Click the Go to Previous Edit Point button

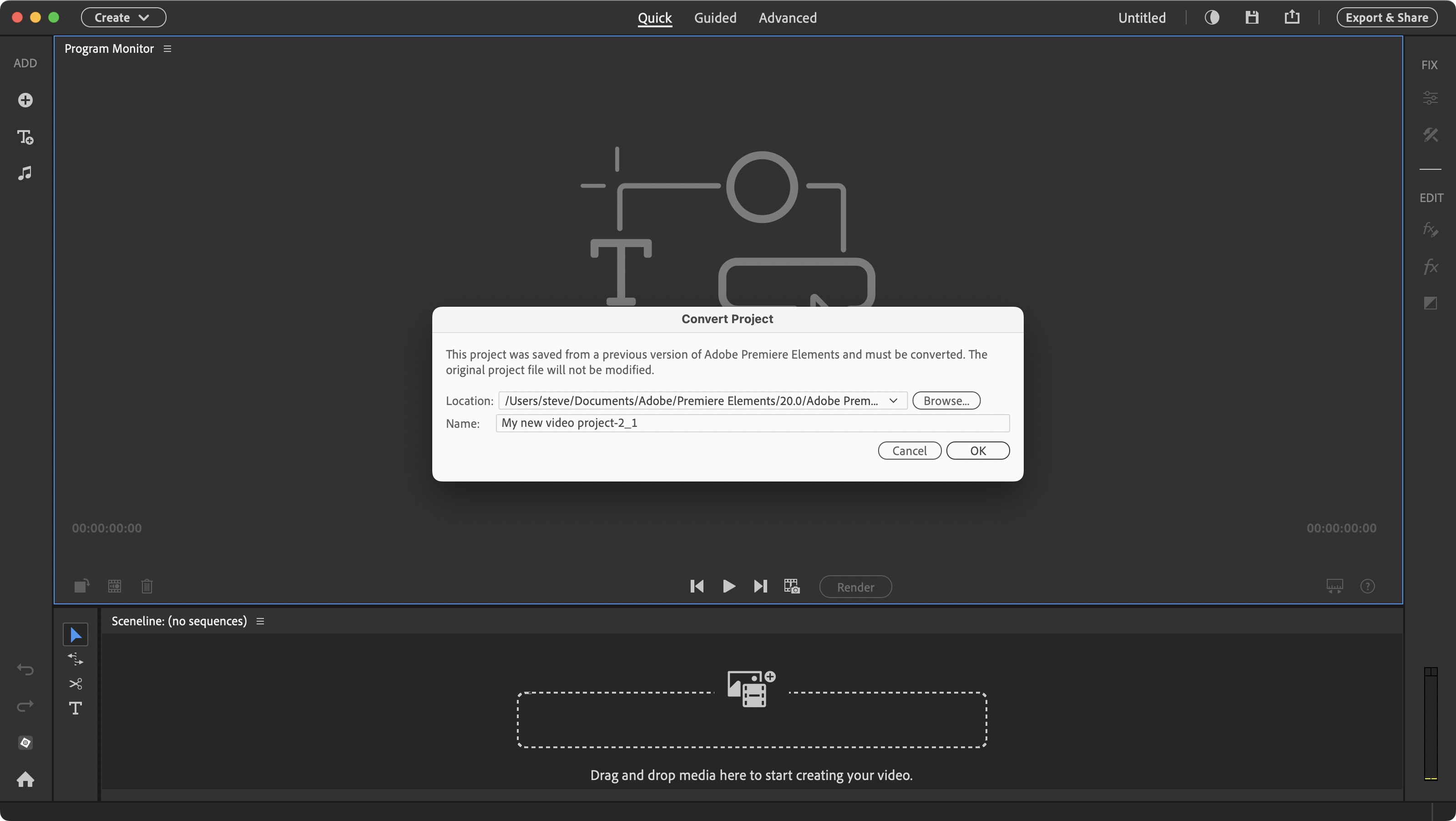[697, 586]
